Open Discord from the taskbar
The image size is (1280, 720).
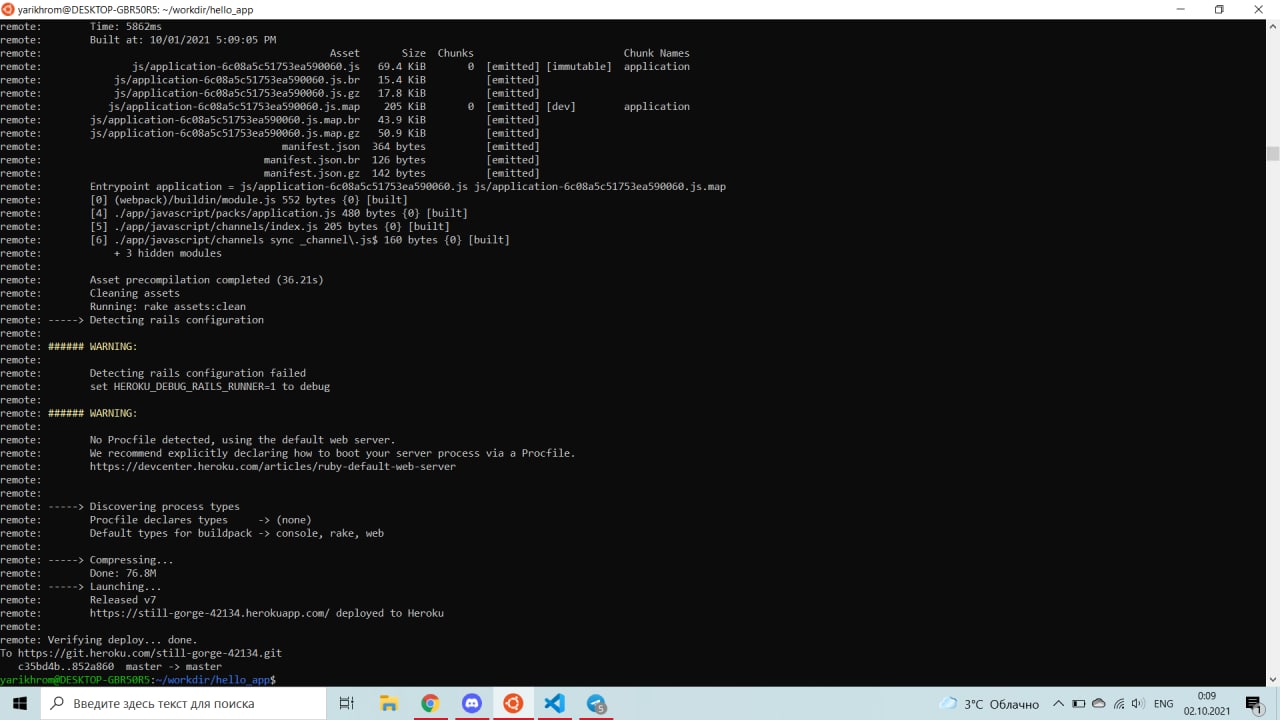click(x=472, y=703)
